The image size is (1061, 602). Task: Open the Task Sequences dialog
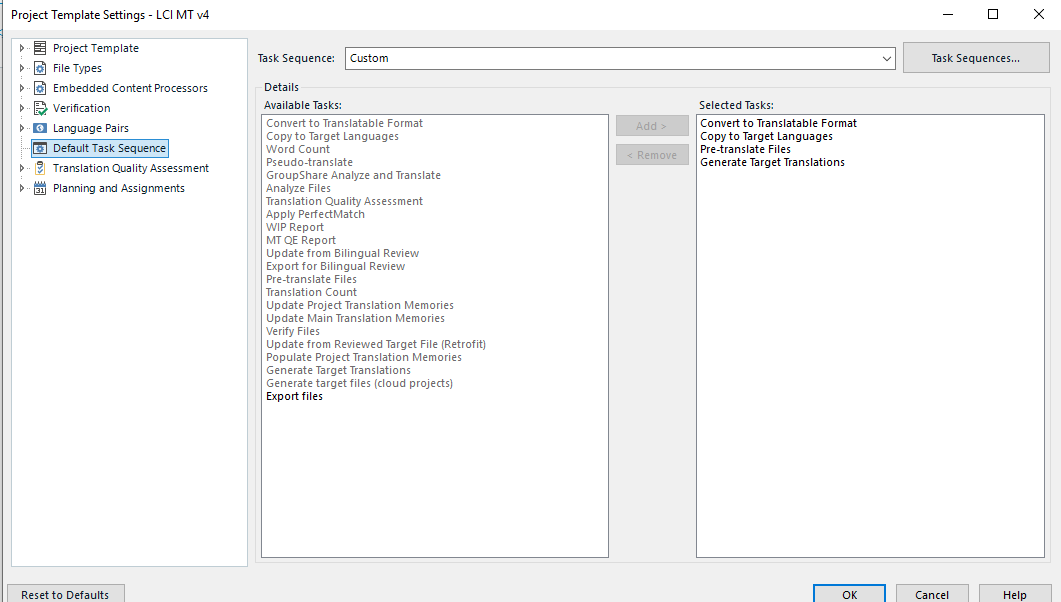[975, 57]
